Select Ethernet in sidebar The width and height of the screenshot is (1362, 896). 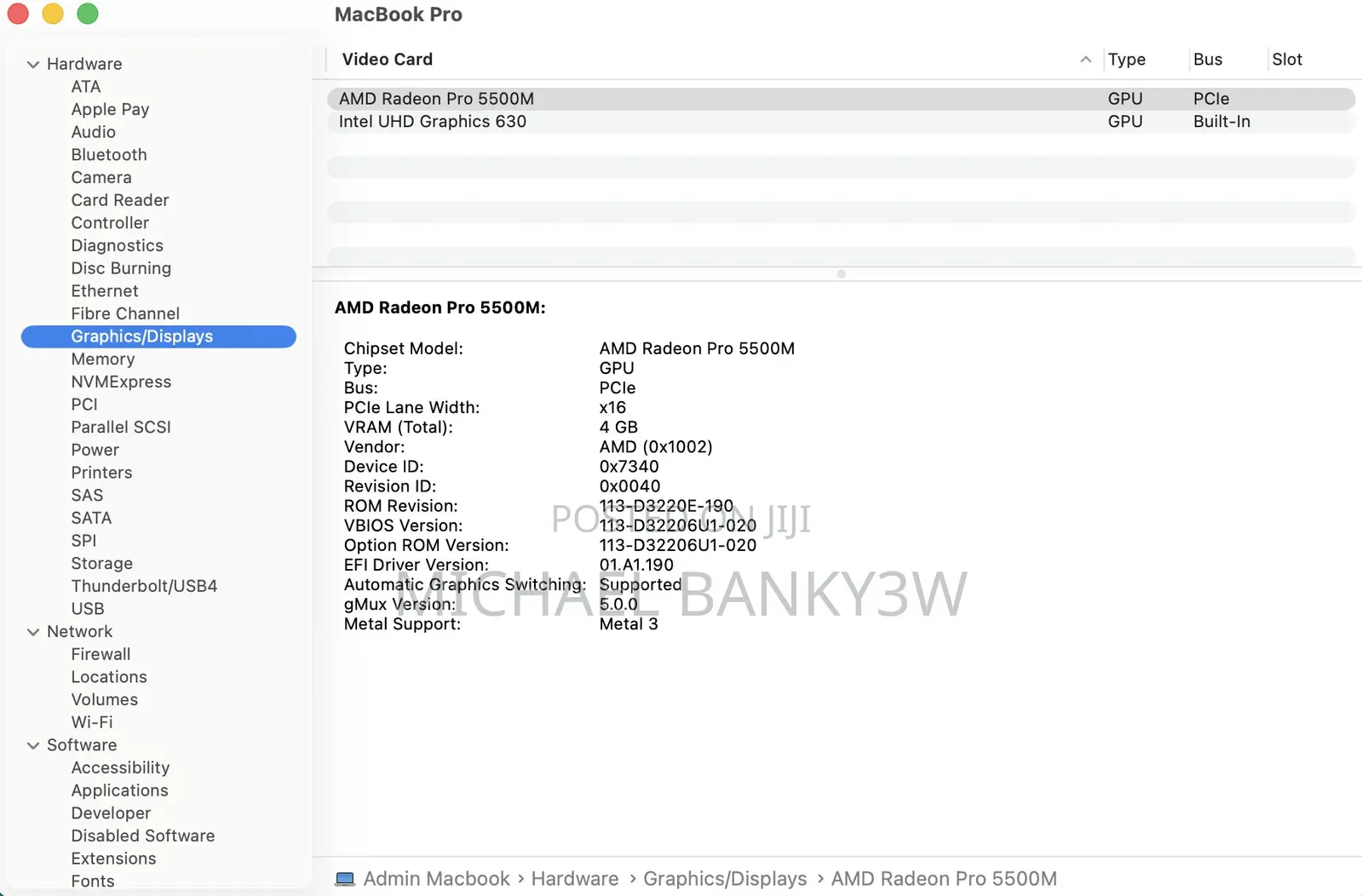coord(105,291)
